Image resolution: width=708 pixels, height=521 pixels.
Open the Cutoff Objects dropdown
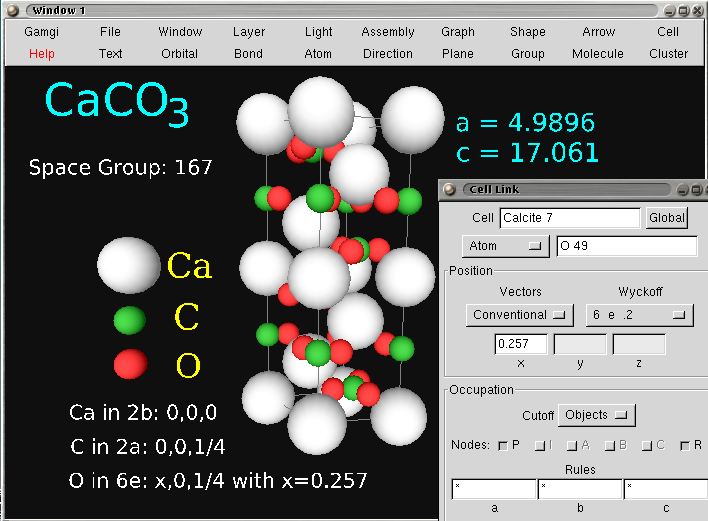click(596, 415)
